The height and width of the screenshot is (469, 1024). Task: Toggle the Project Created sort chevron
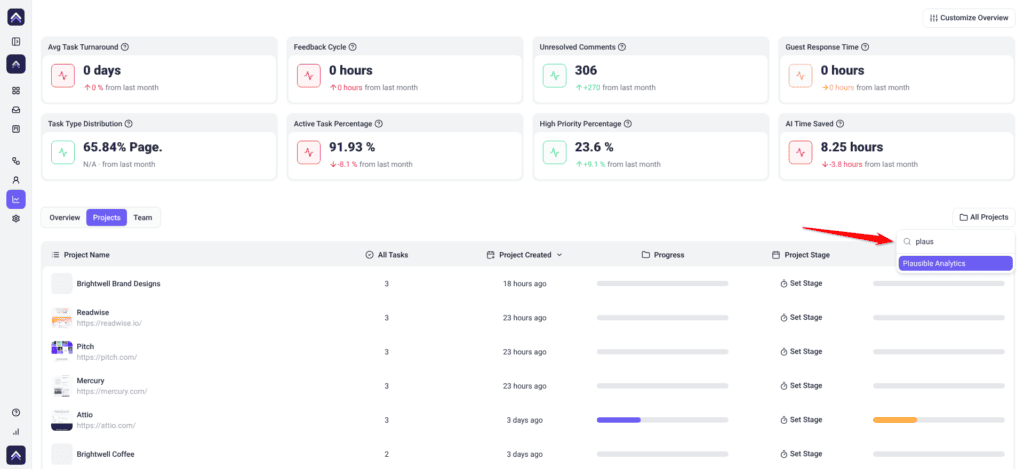[560, 255]
